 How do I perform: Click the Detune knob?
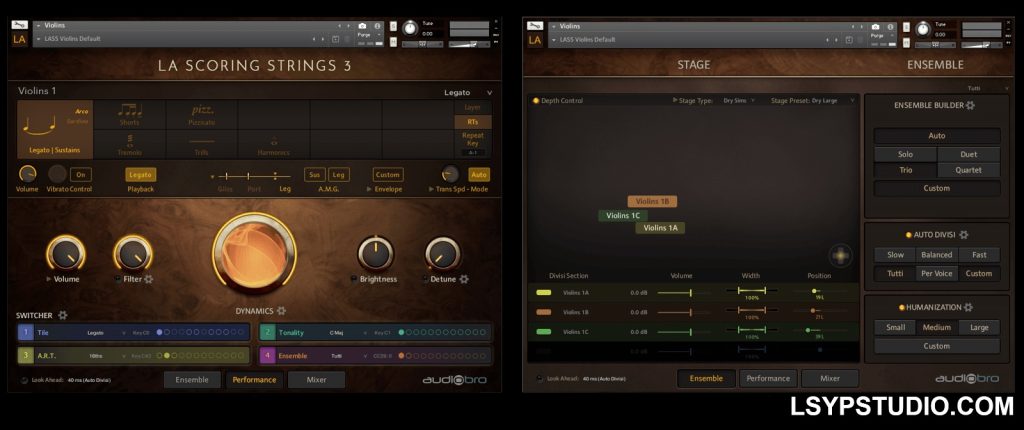(x=443, y=254)
